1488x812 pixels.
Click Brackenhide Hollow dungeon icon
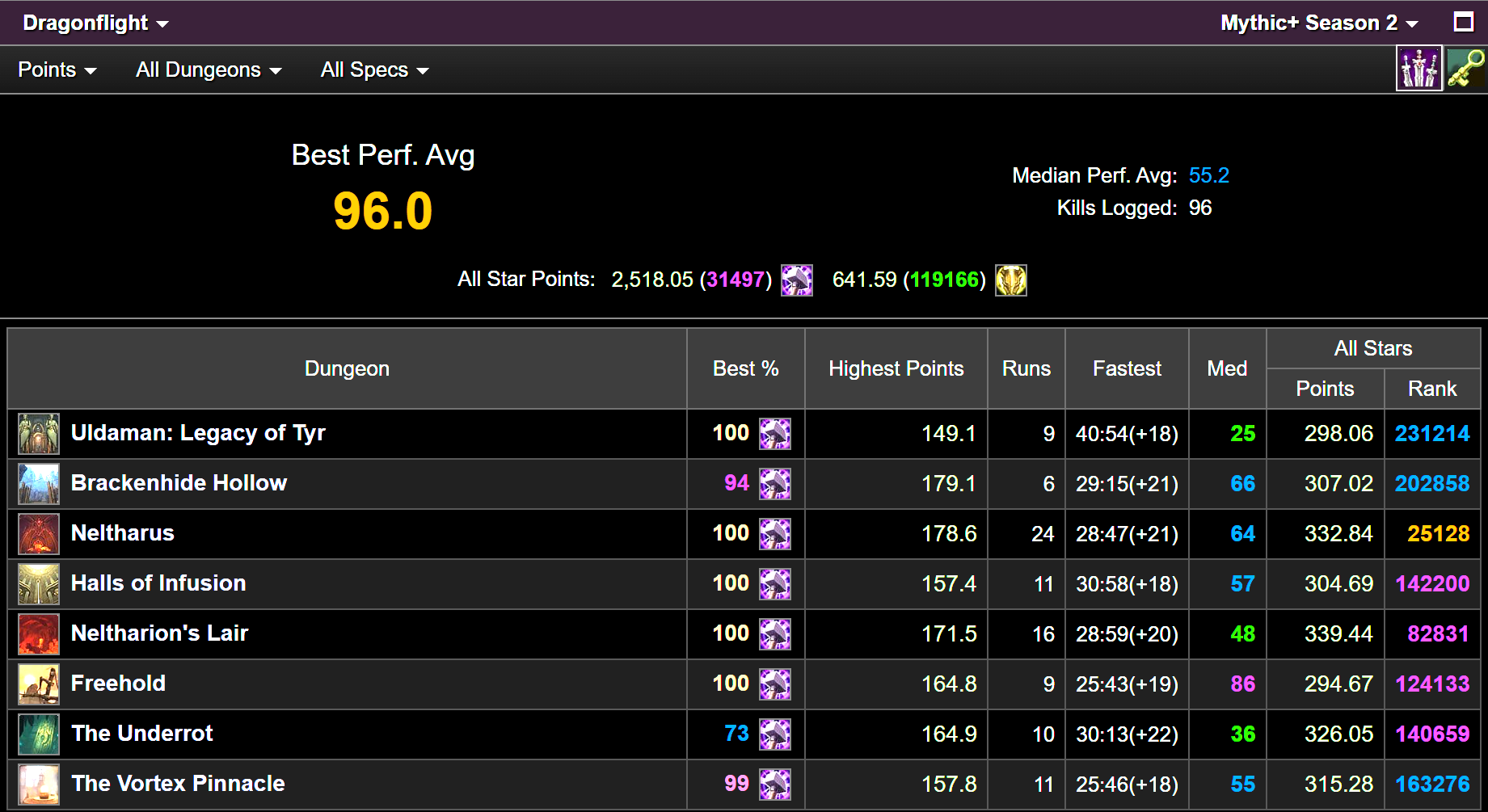click(x=39, y=484)
